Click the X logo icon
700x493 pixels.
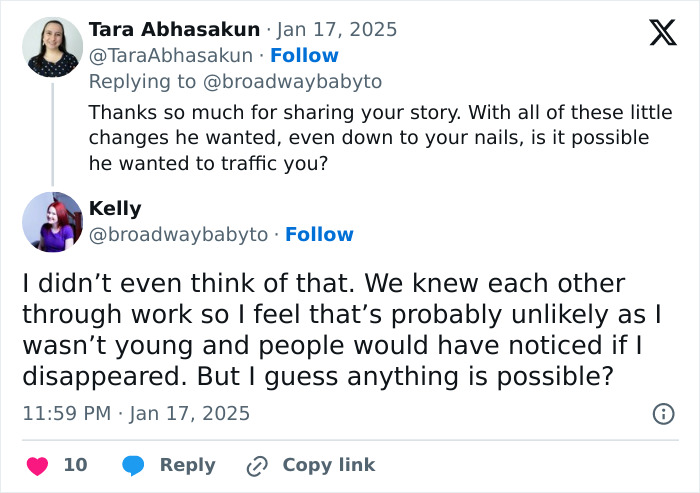coord(662,33)
